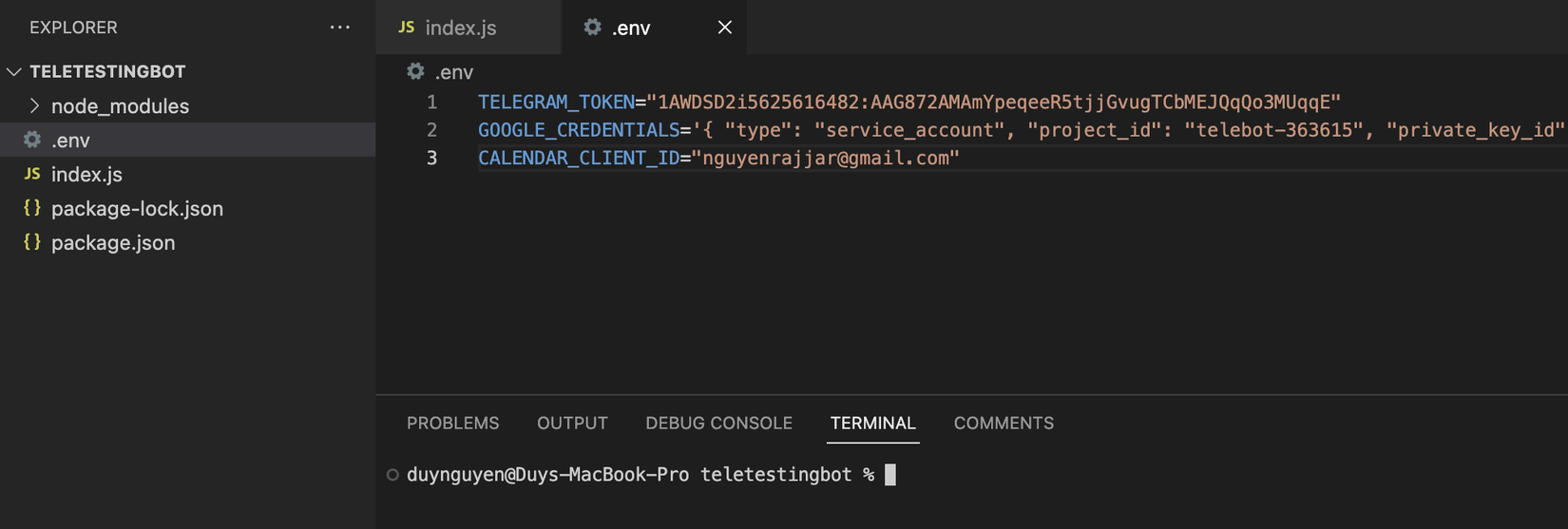Switch to the Output panel tab
The height and width of the screenshot is (529, 1568).
click(572, 423)
